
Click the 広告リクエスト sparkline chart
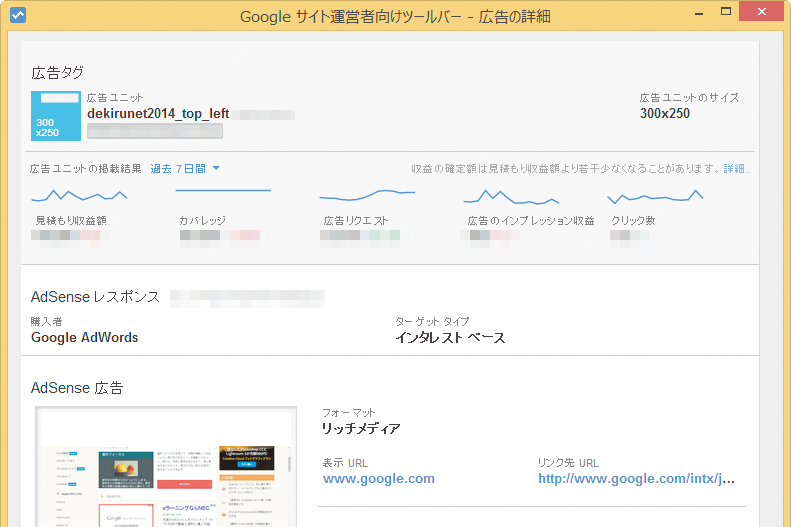click(x=367, y=195)
